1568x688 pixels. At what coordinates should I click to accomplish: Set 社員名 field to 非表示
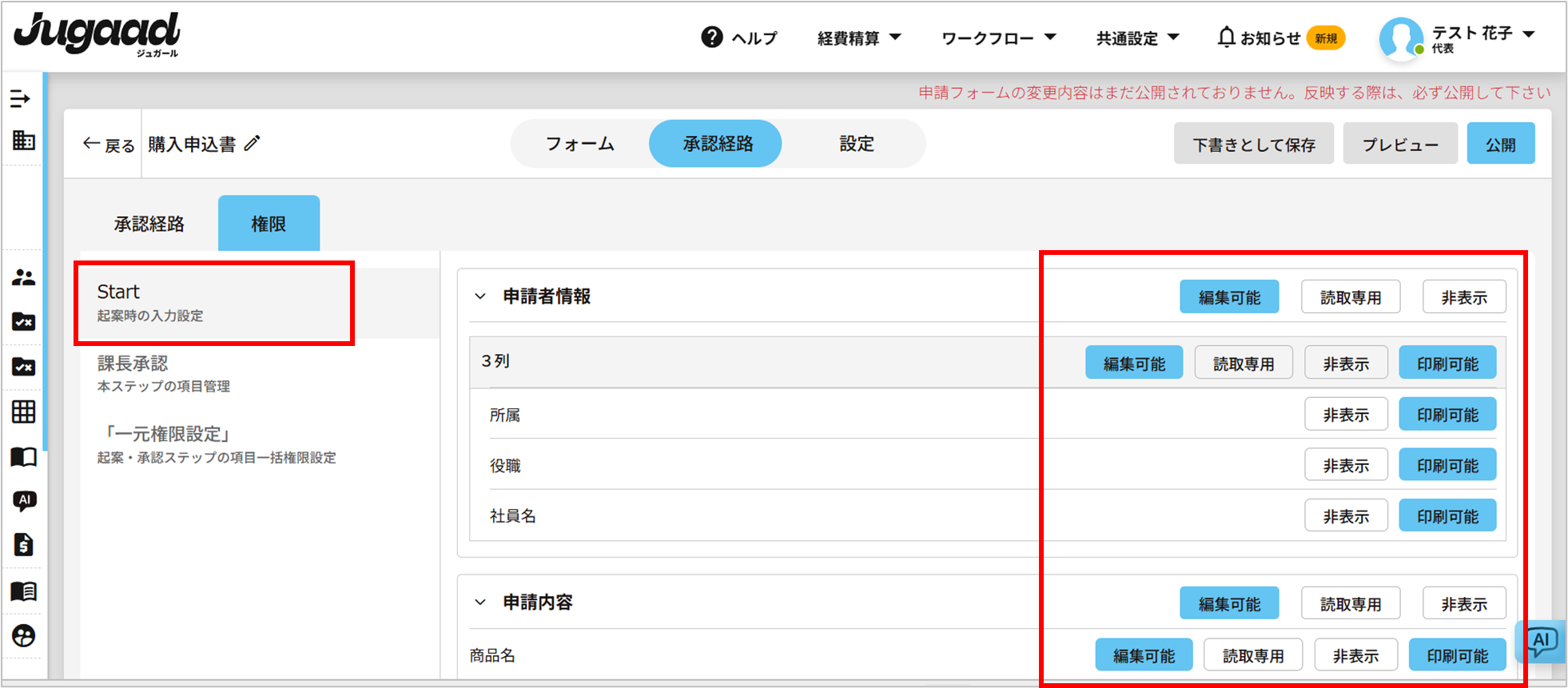[1346, 516]
